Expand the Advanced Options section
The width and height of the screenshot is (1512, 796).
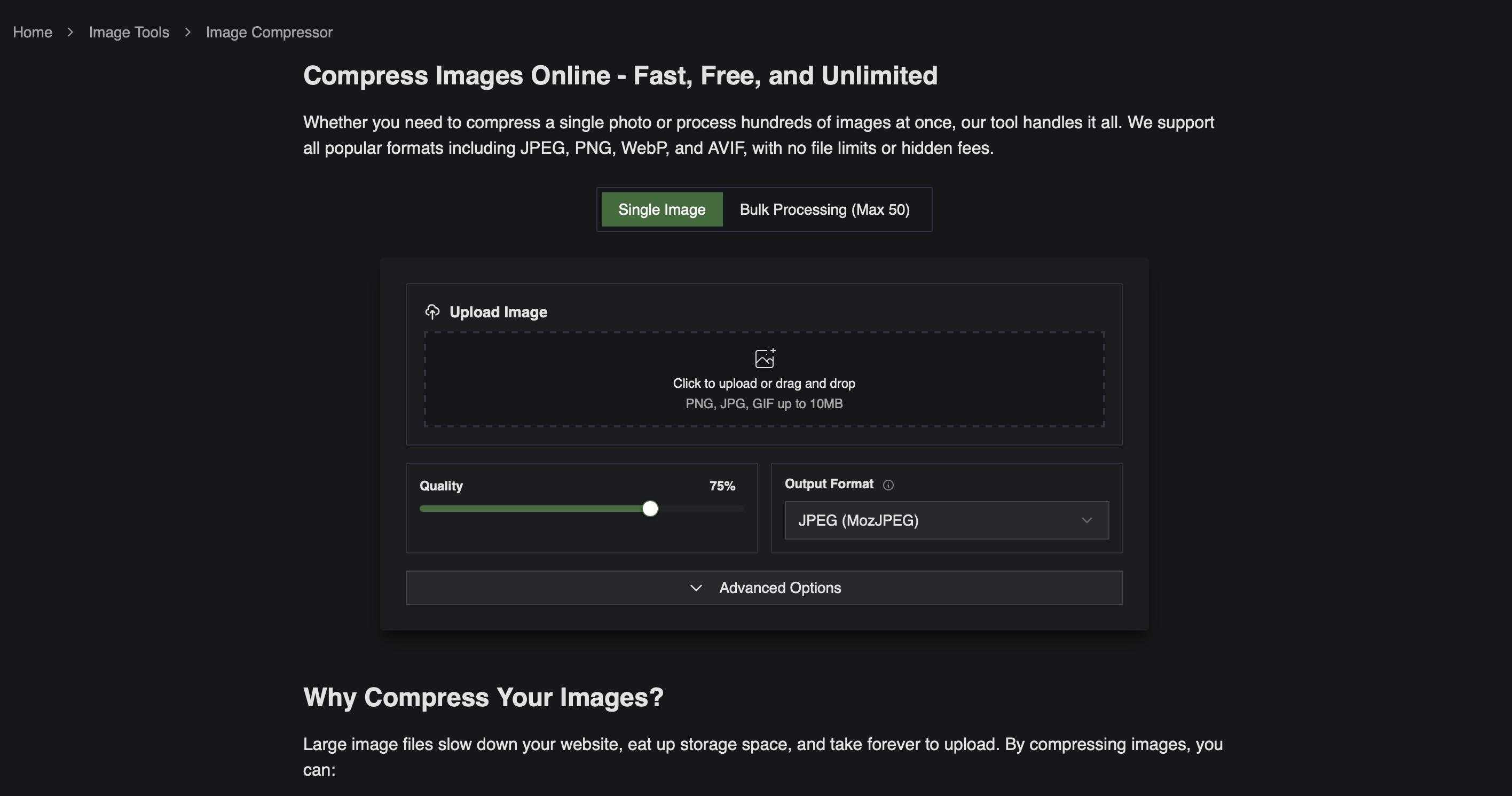(779, 588)
